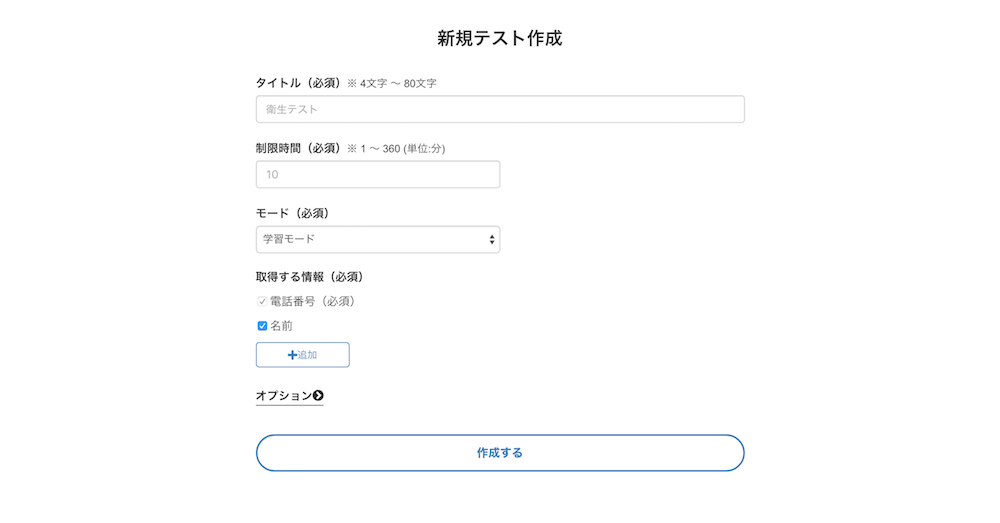Image resolution: width=1000 pixels, height=523 pixels.
Task: Click the タイトル（必須） label
Action: [x=300, y=83]
